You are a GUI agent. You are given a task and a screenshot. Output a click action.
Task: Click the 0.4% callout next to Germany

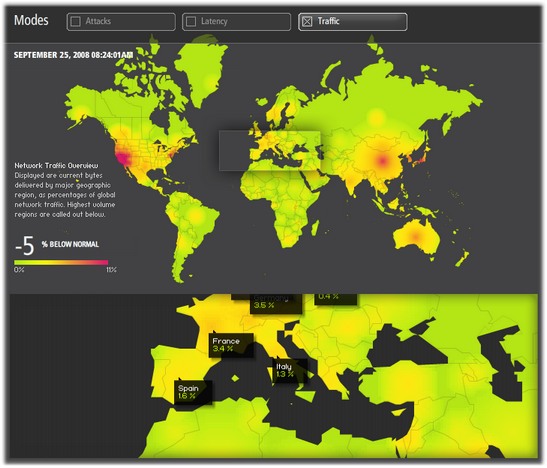335,299
